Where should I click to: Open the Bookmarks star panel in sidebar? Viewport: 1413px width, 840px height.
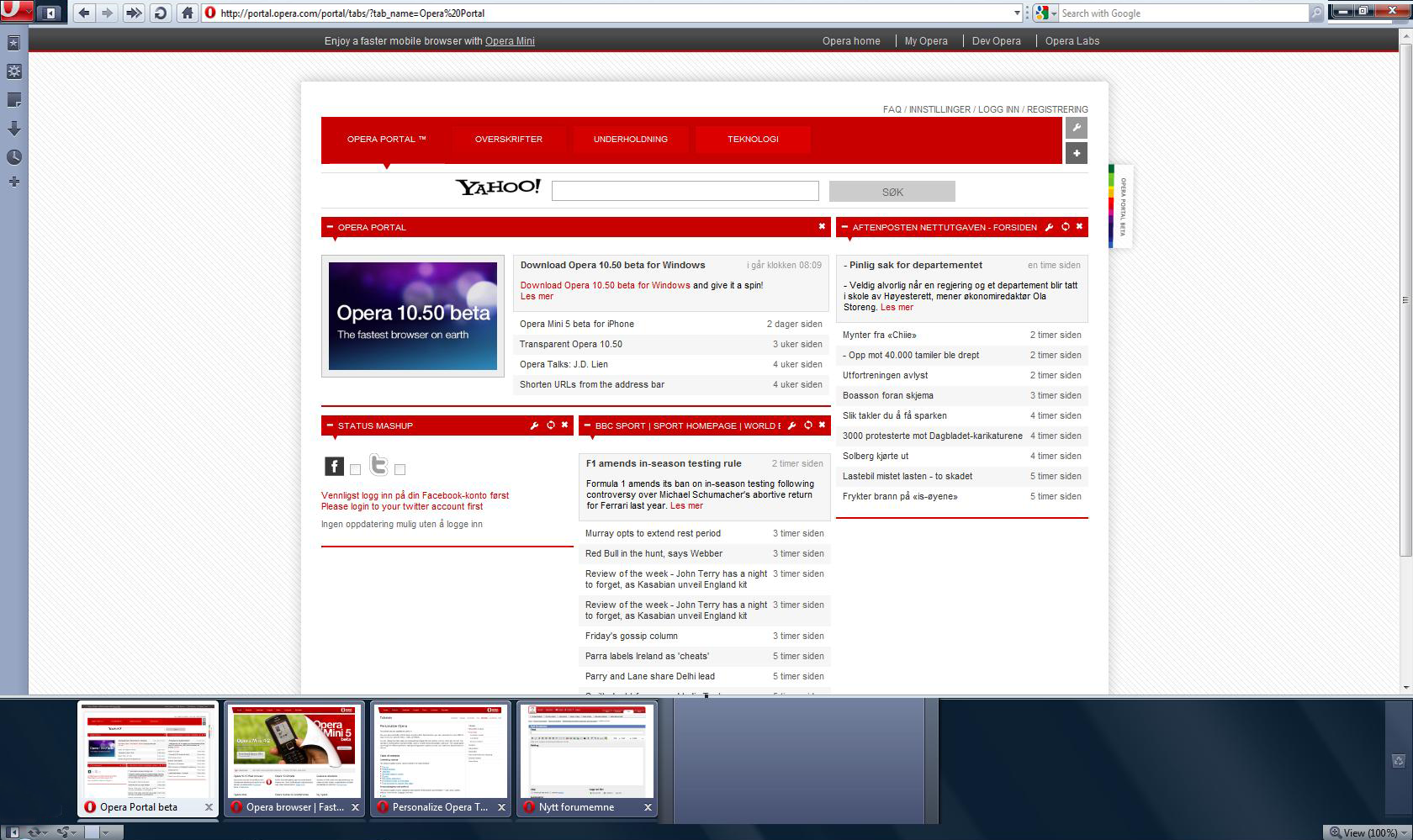[13, 42]
